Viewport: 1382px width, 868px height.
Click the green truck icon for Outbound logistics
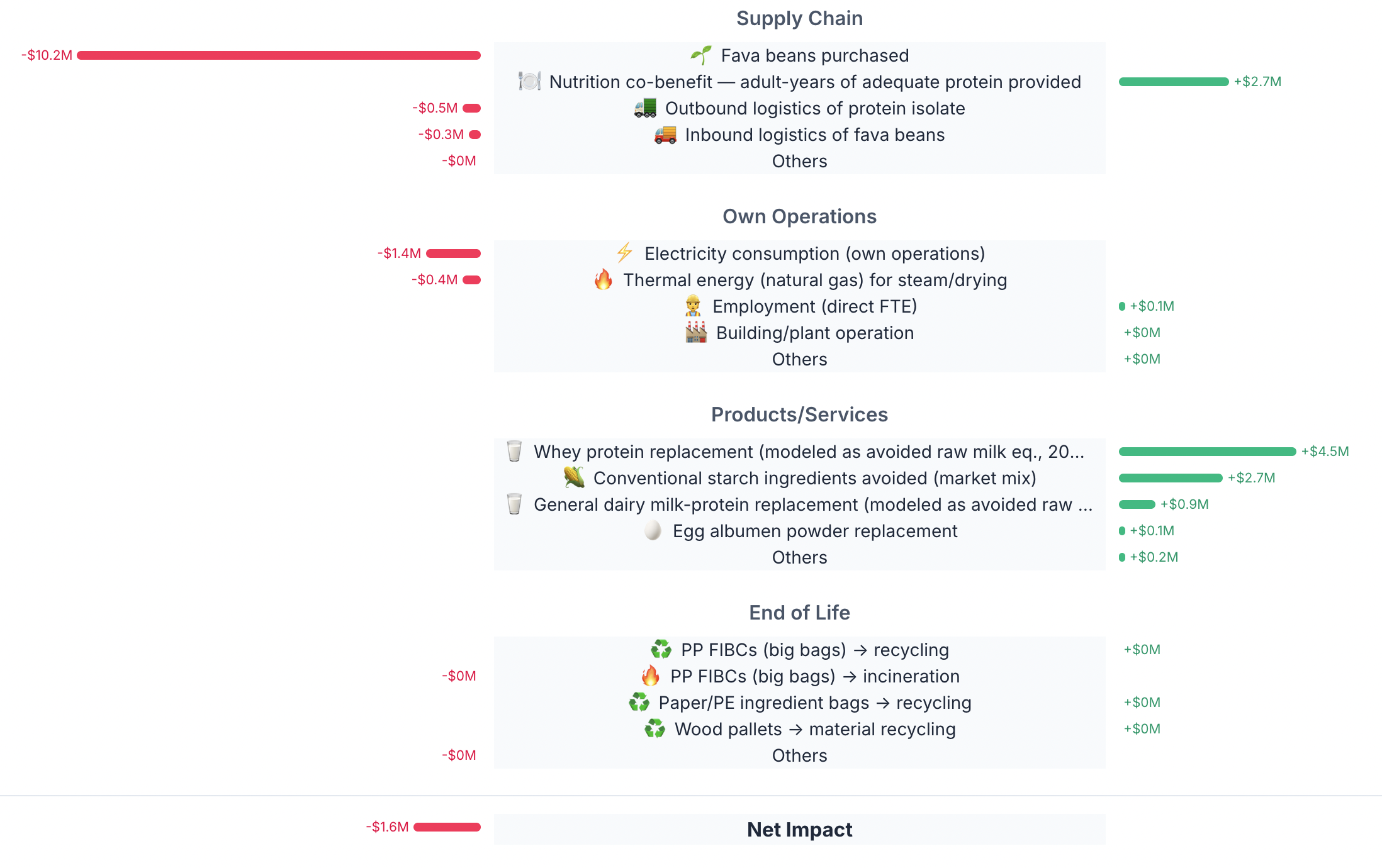[645, 108]
